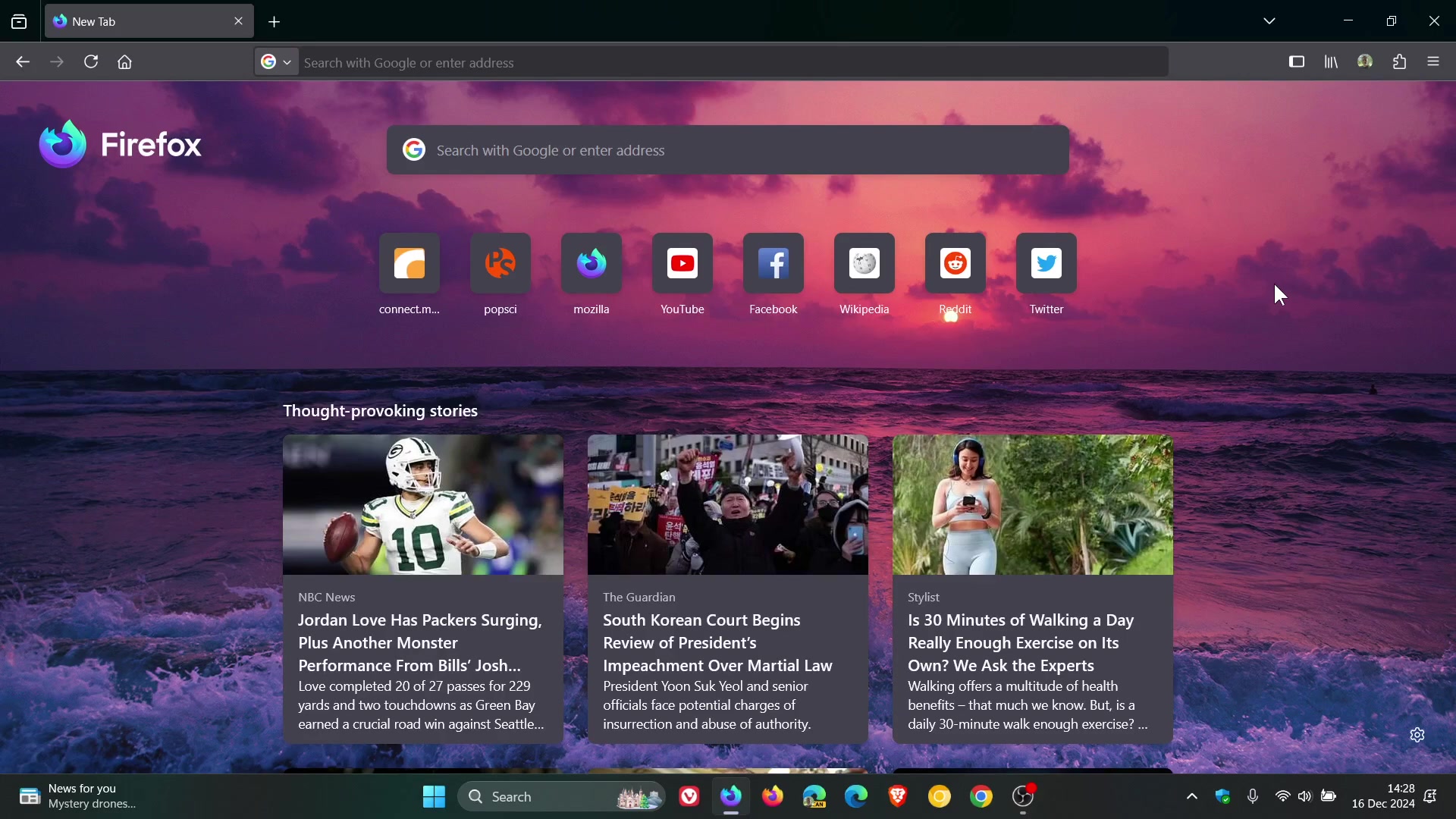Image resolution: width=1456 pixels, height=819 pixels.
Task: Open the Windows Start menu
Action: tap(434, 797)
